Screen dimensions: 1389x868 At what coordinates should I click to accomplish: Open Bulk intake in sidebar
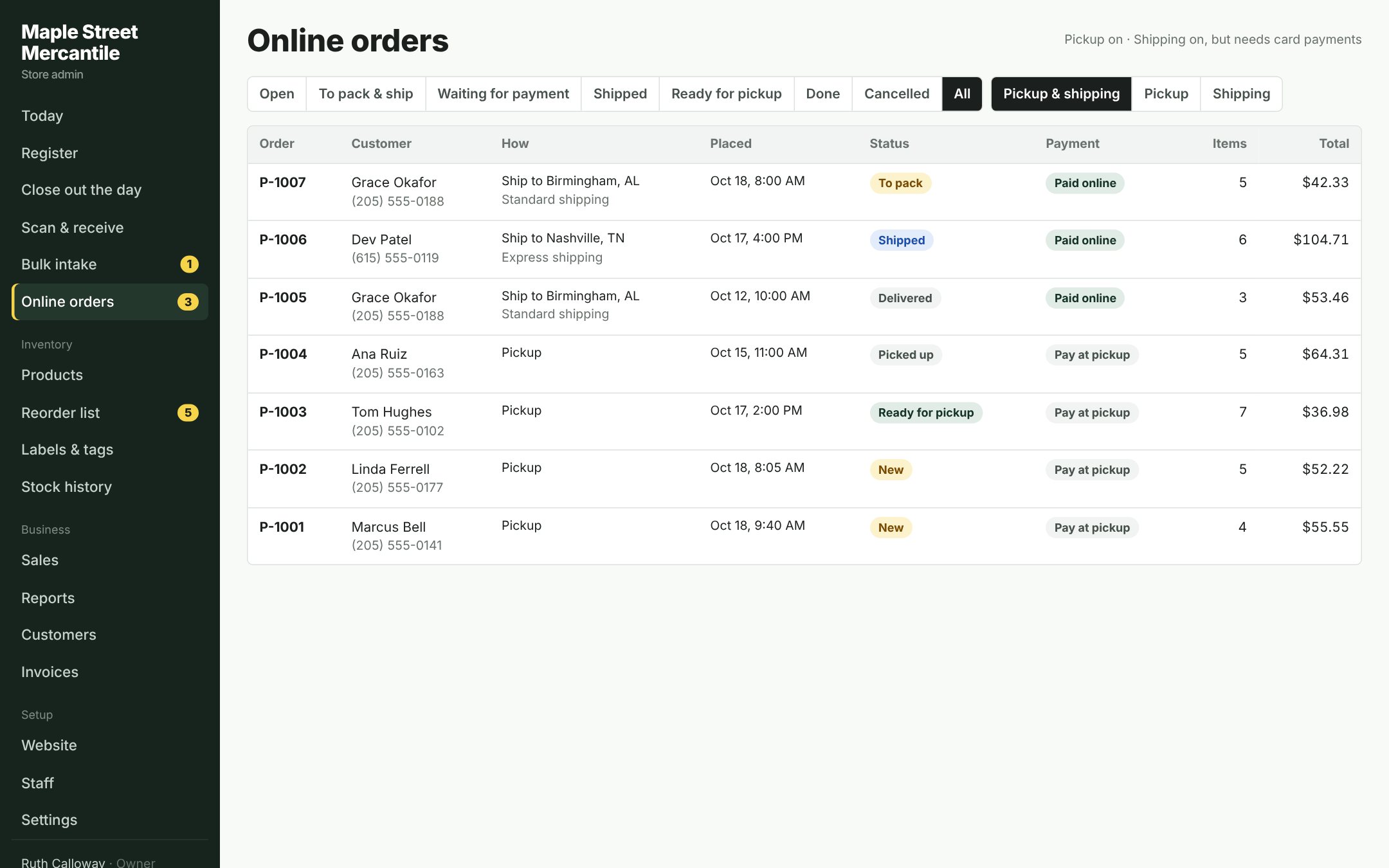109,264
